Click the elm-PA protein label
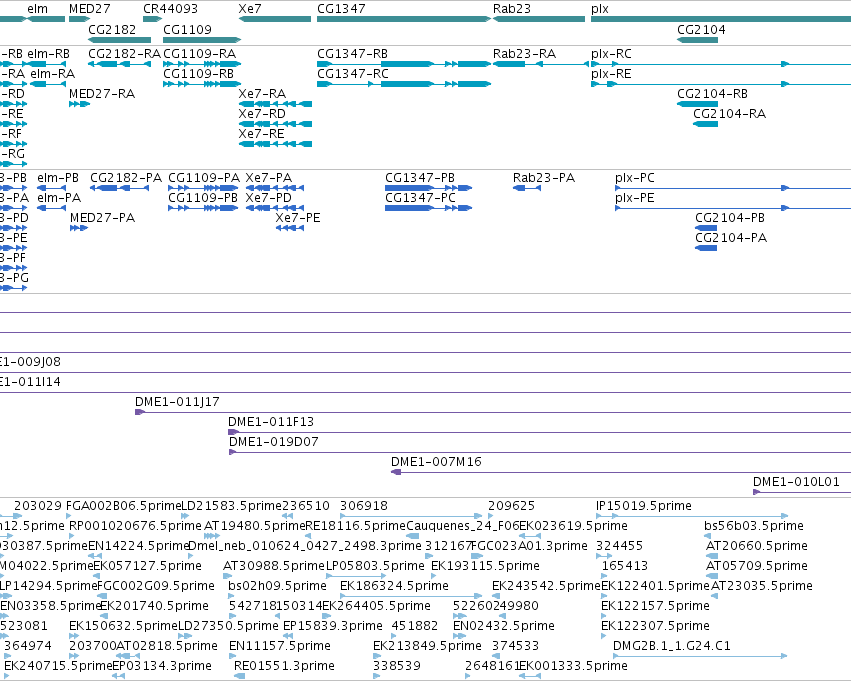The image size is (851, 681). [x=59, y=198]
